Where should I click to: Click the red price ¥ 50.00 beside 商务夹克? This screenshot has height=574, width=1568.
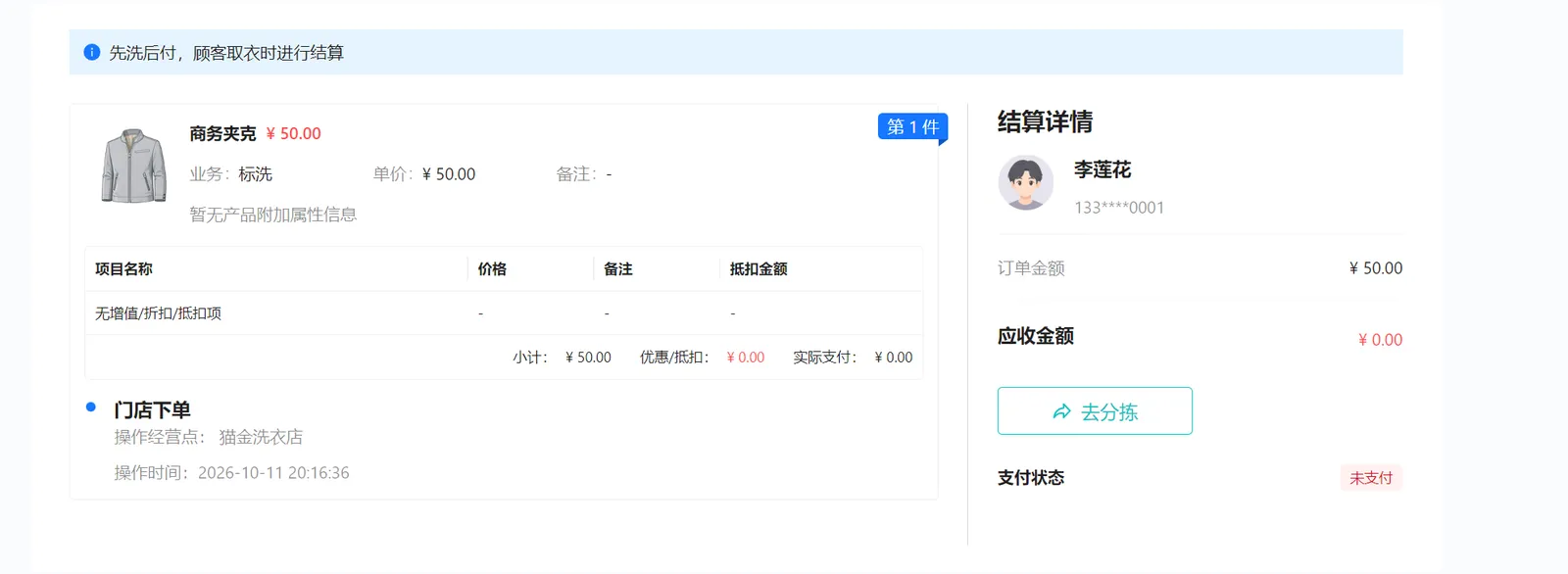pos(294,133)
